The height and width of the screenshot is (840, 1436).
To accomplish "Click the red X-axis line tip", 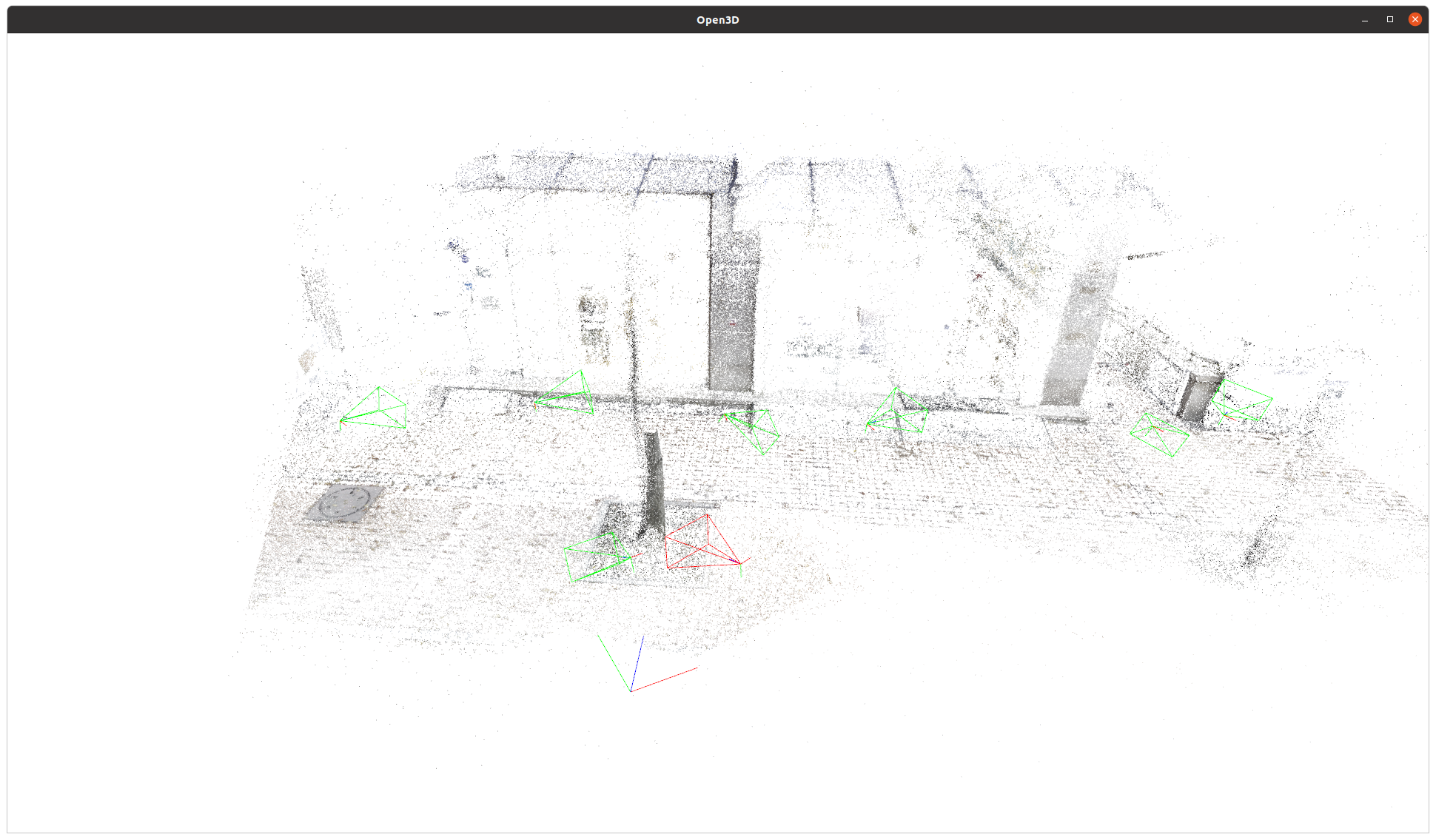I will [x=696, y=668].
